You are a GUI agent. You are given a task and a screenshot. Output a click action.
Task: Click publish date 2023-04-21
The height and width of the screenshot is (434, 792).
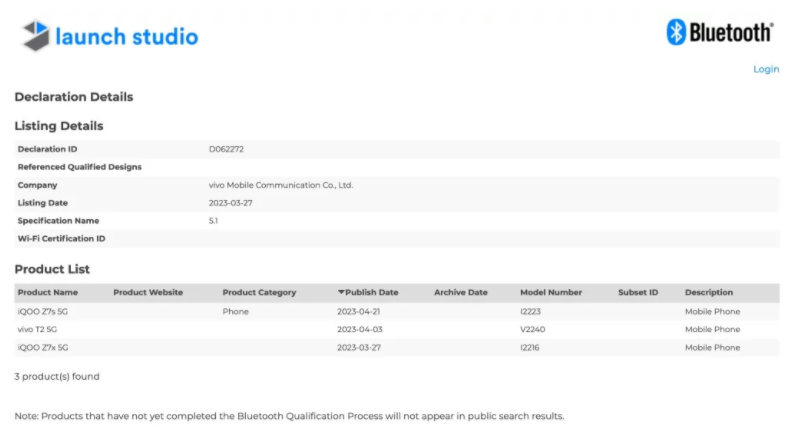[x=359, y=312]
